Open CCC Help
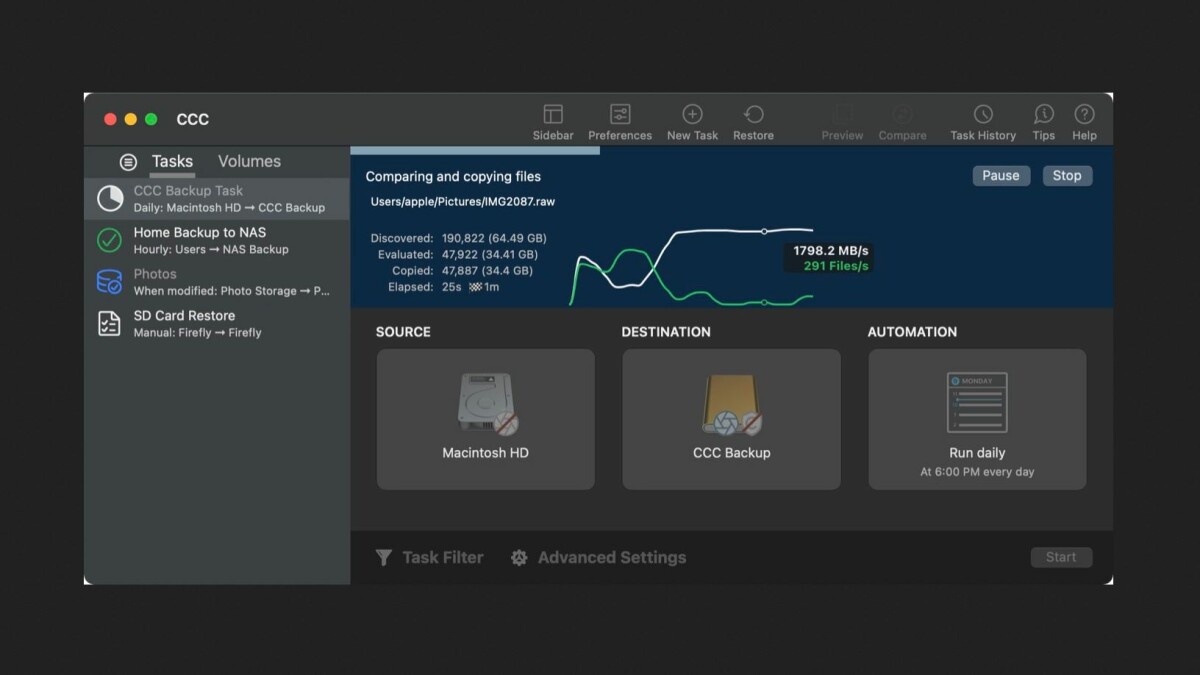The image size is (1200, 675). [x=1083, y=119]
